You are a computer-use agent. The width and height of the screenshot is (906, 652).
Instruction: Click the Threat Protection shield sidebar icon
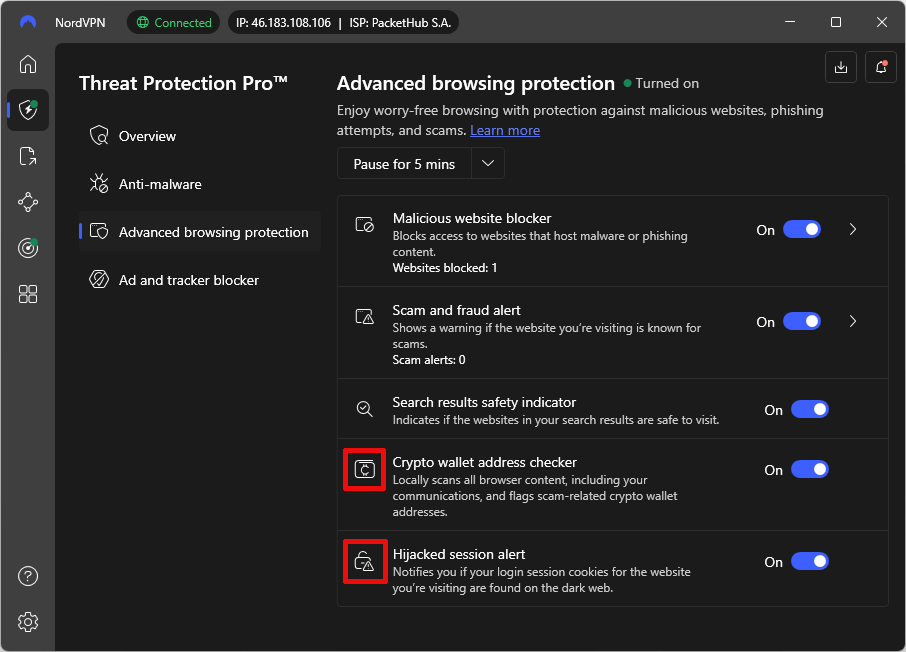point(28,110)
